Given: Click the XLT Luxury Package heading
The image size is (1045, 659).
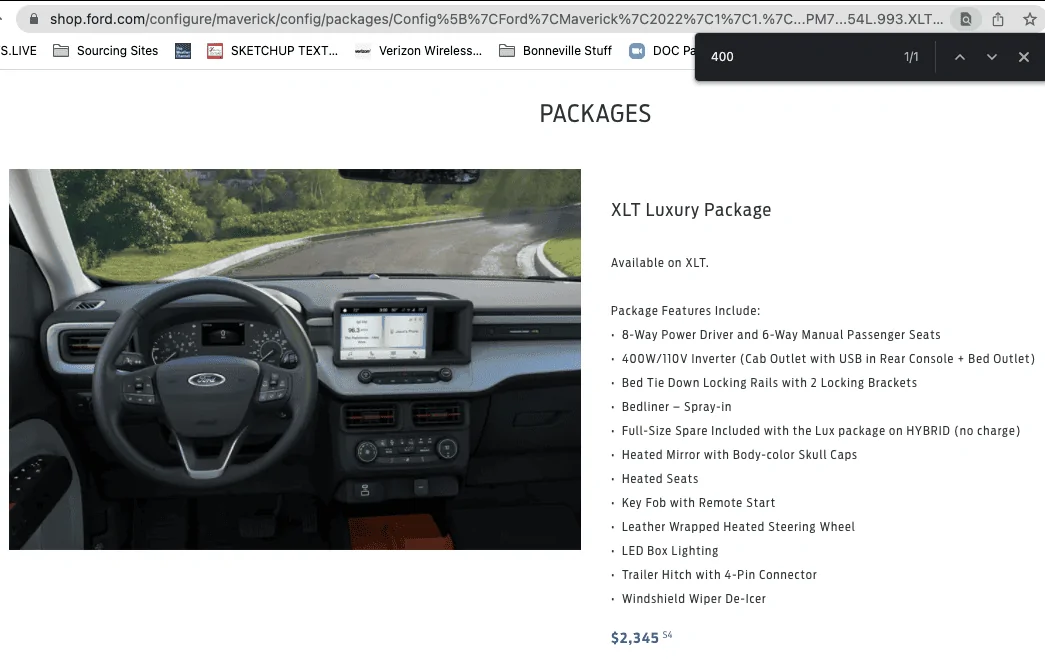Looking at the screenshot, I should click(691, 210).
